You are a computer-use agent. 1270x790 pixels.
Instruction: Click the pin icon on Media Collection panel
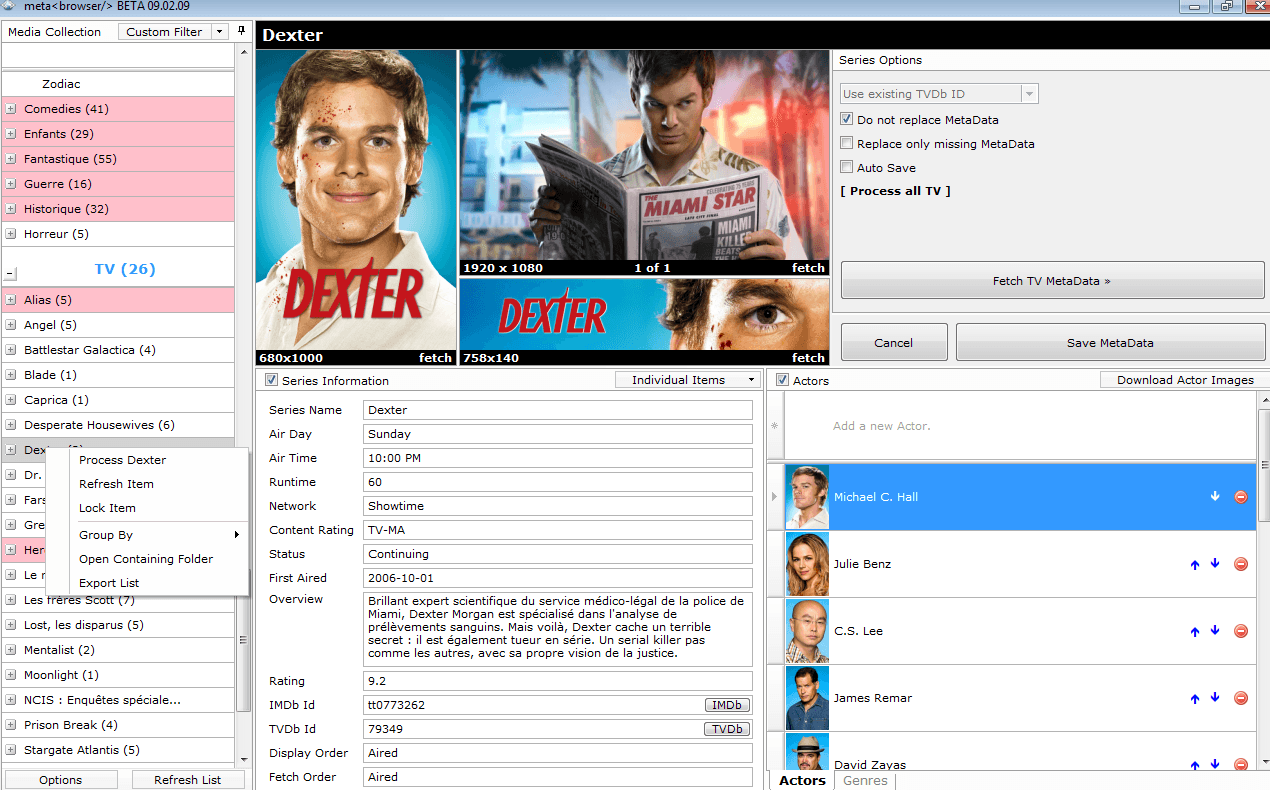tap(241, 31)
